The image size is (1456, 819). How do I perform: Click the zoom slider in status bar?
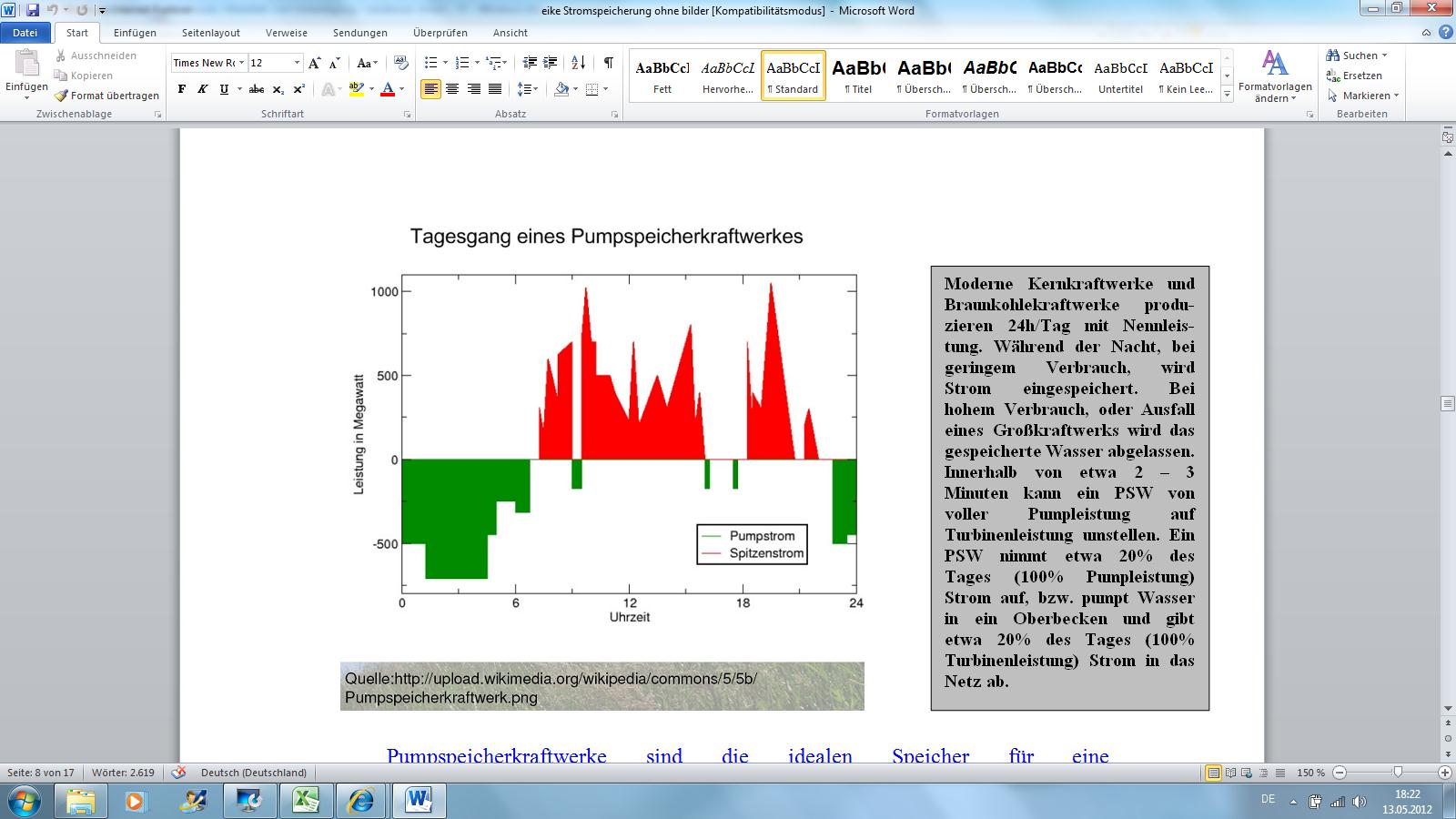coord(1398,773)
